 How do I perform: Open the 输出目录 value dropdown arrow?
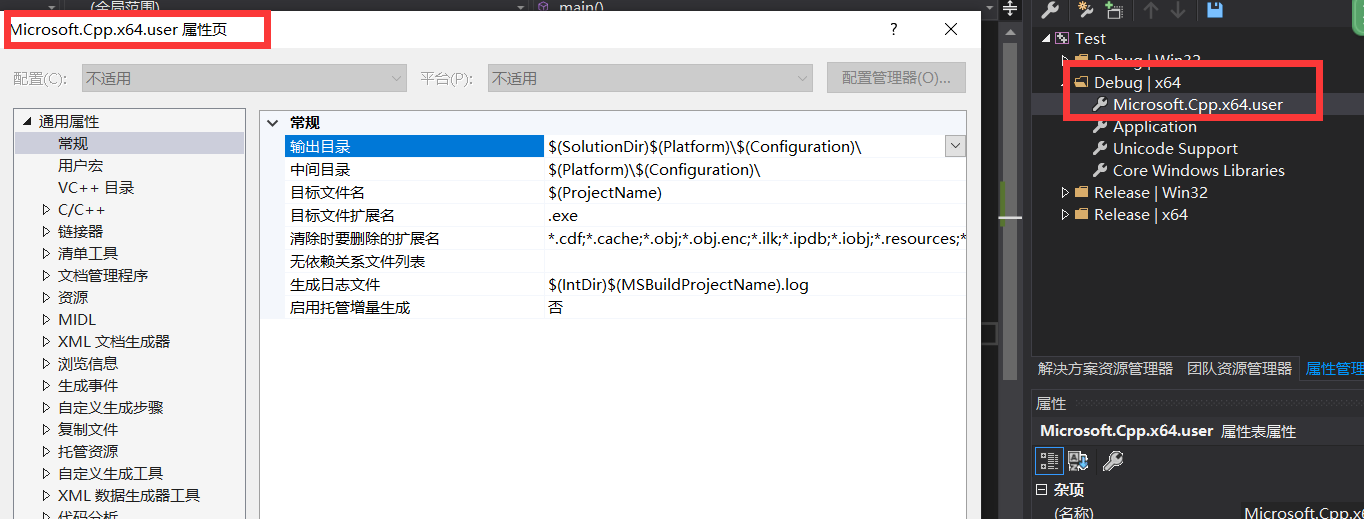955,146
